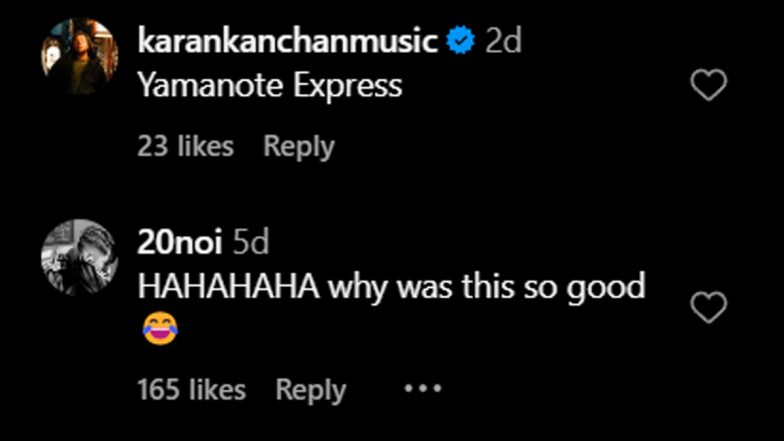Tap the heart on 20noi's comment
Viewport: 784px width, 441px height.
point(709,307)
